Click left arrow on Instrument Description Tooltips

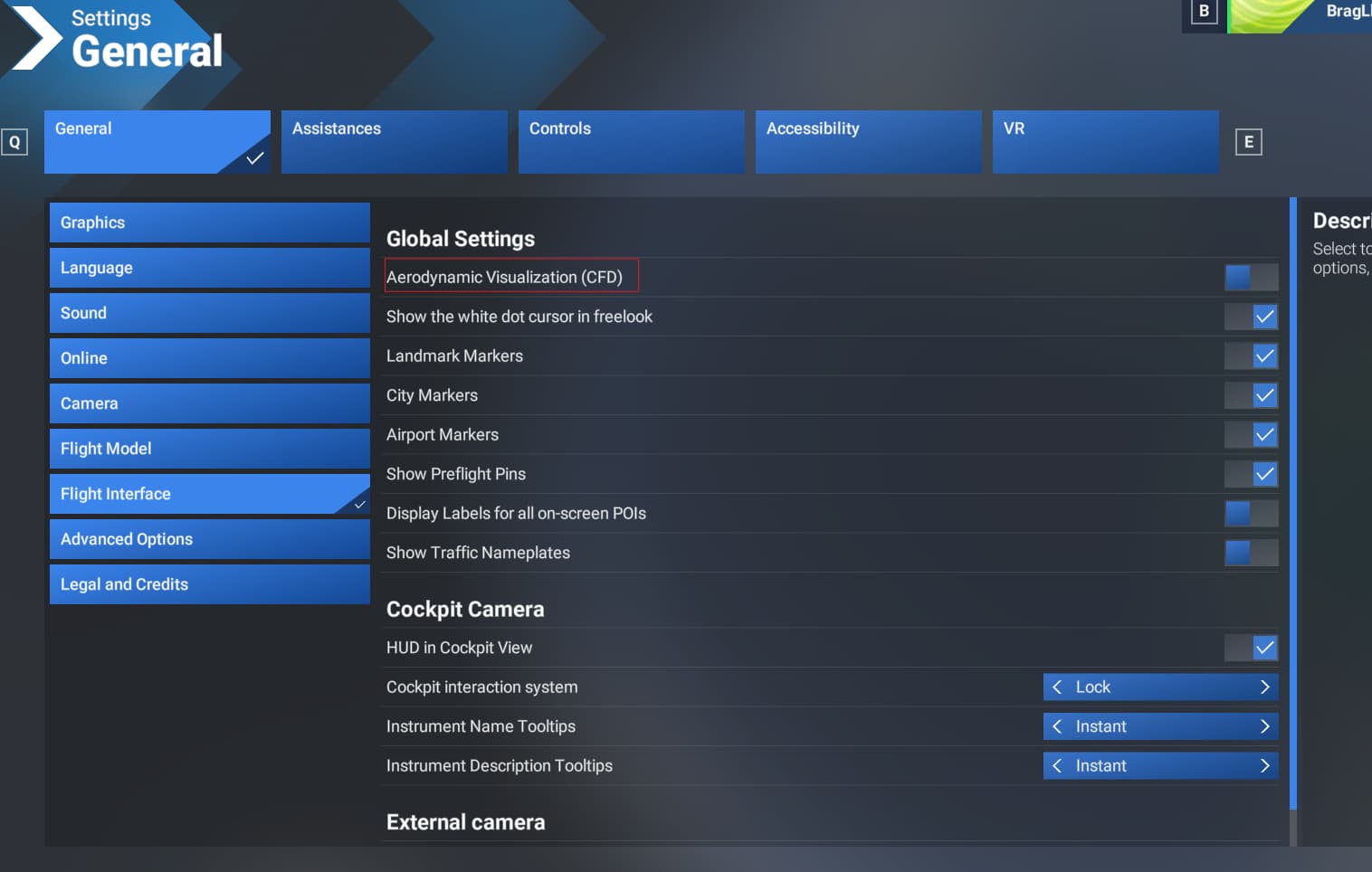(x=1056, y=766)
